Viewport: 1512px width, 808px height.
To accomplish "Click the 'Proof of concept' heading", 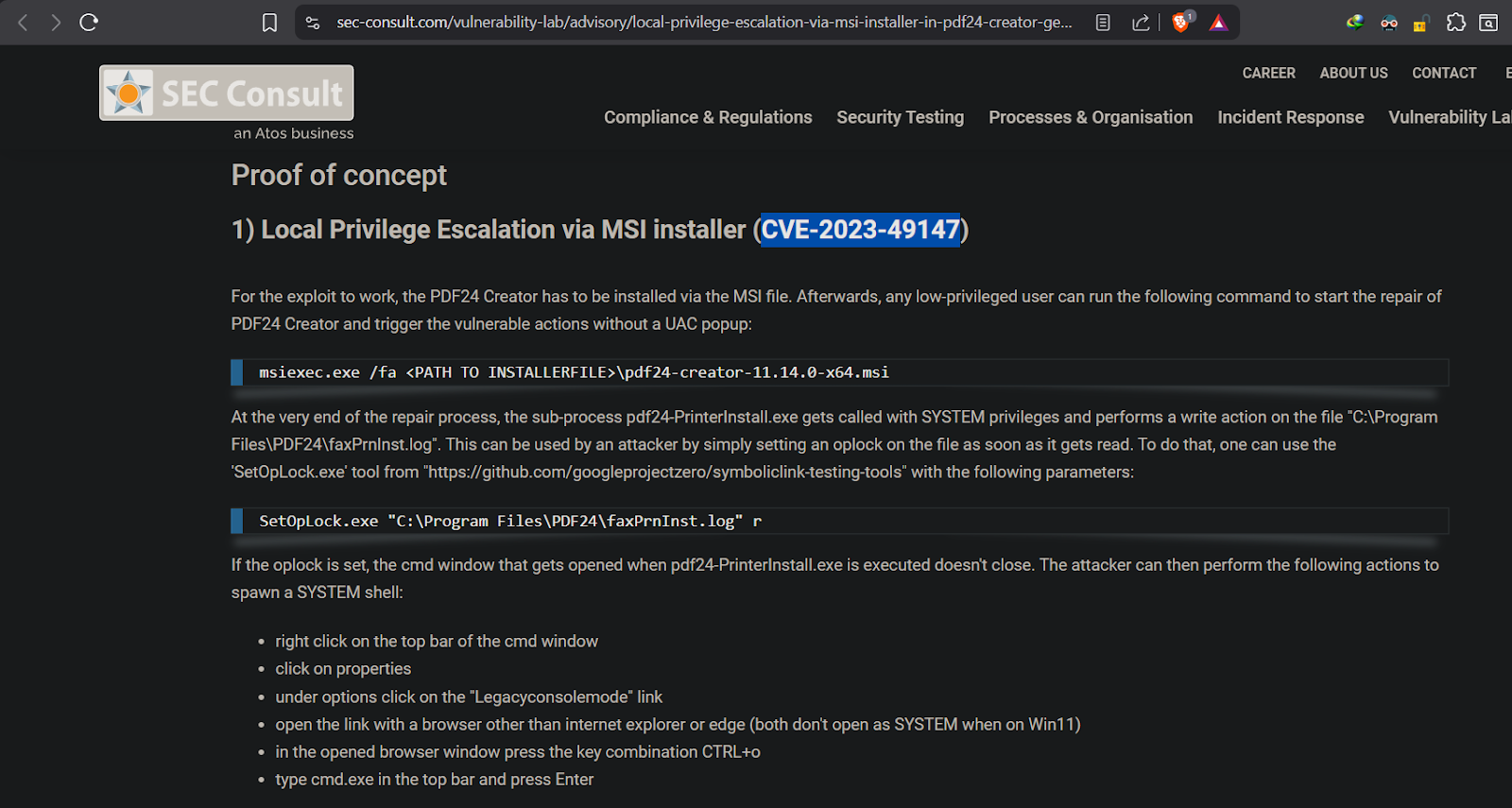I will (x=339, y=175).
